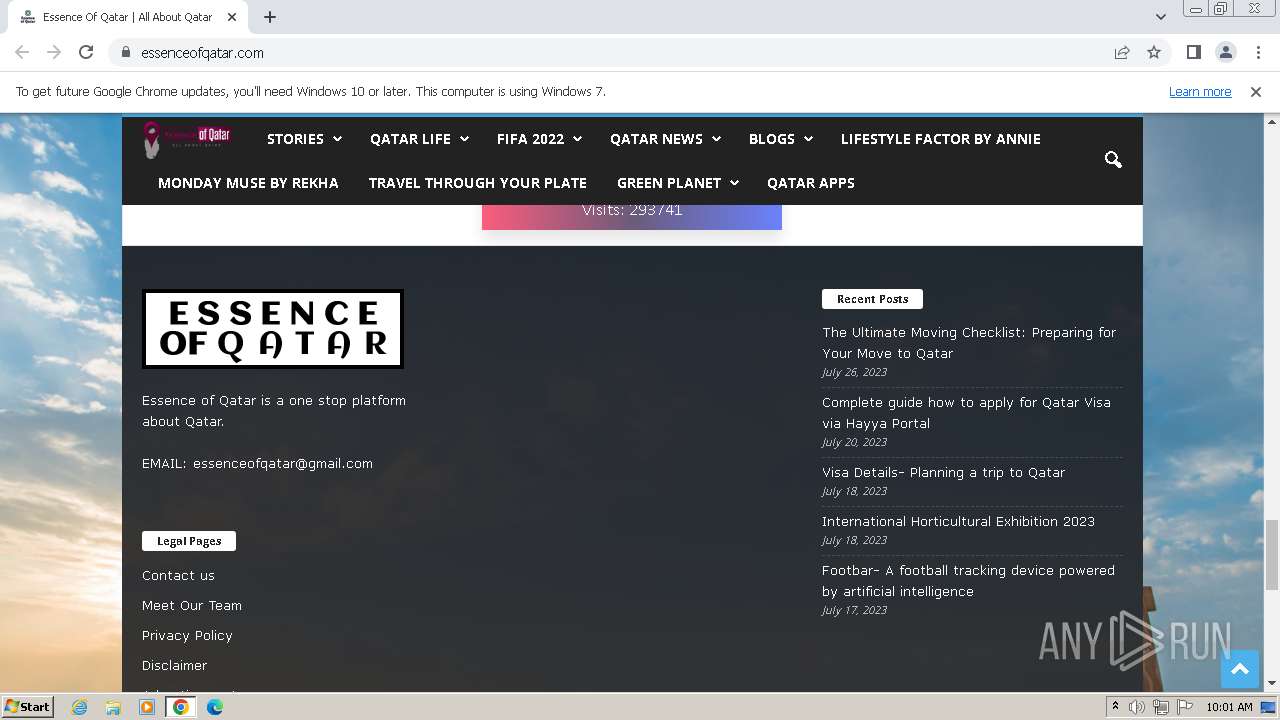1280x720 pixels.
Task: Click the Visits: 293741 counter
Action: pyautogui.click(x=632, y=210)
